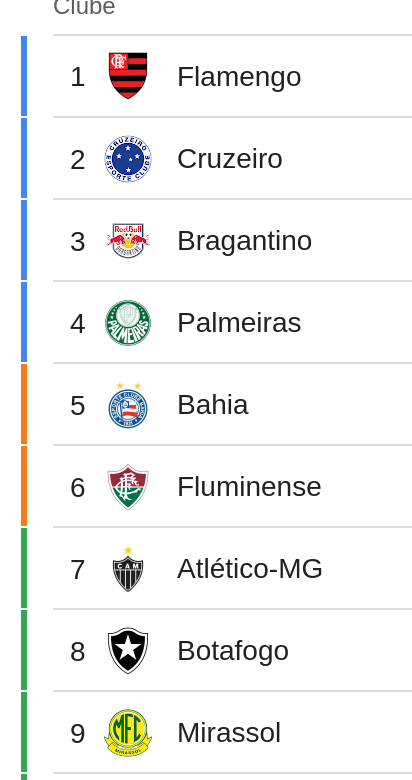The image size is (412, 780).
Task: Select the Mirassol team name
Action: [229, 733]
